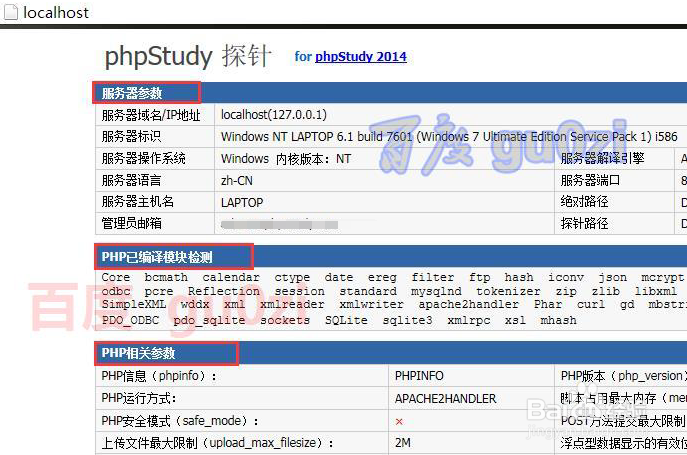Click the ftp module name
Viewport: 687px width, 455px height.
(480, 278)
